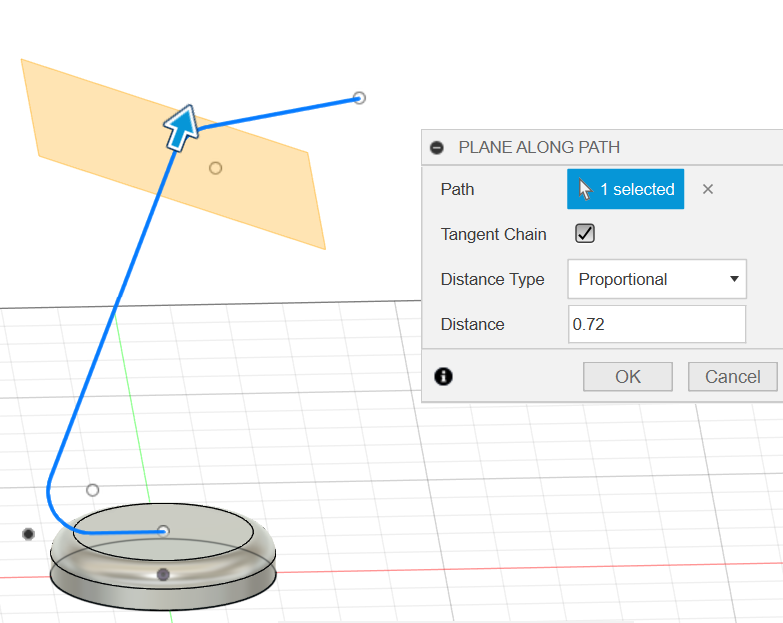This screenshot has width=783, height=623.
Task: Click hollow sketch point beside the curve bend
Action: pos(93,490)
